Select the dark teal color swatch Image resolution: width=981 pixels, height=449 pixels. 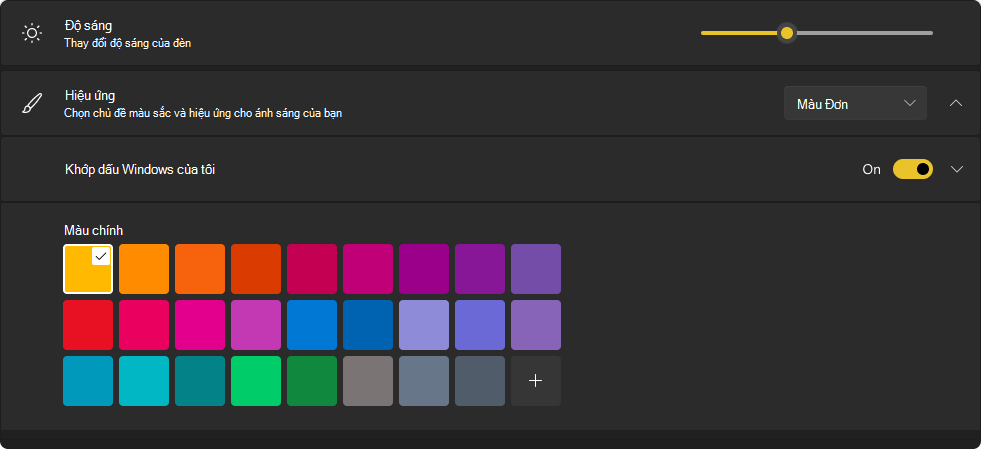(200, 381)
